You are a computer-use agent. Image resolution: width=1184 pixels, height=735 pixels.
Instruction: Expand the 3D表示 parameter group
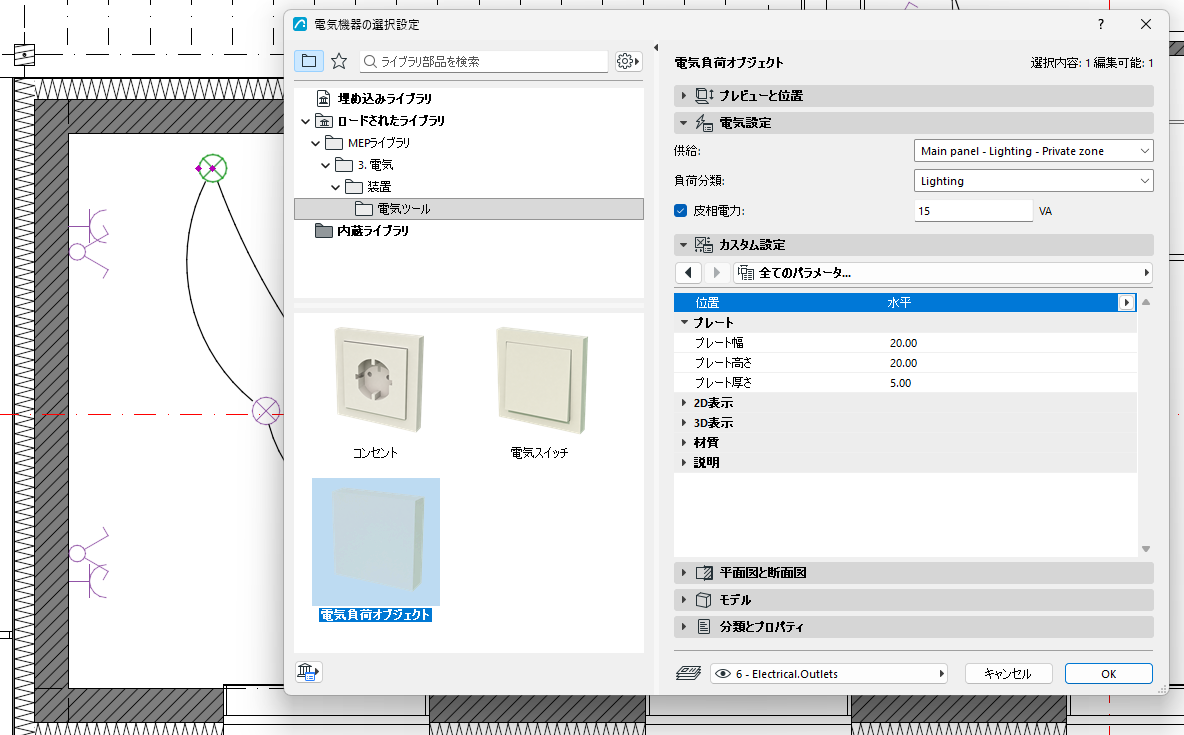(x=684, y=423)
